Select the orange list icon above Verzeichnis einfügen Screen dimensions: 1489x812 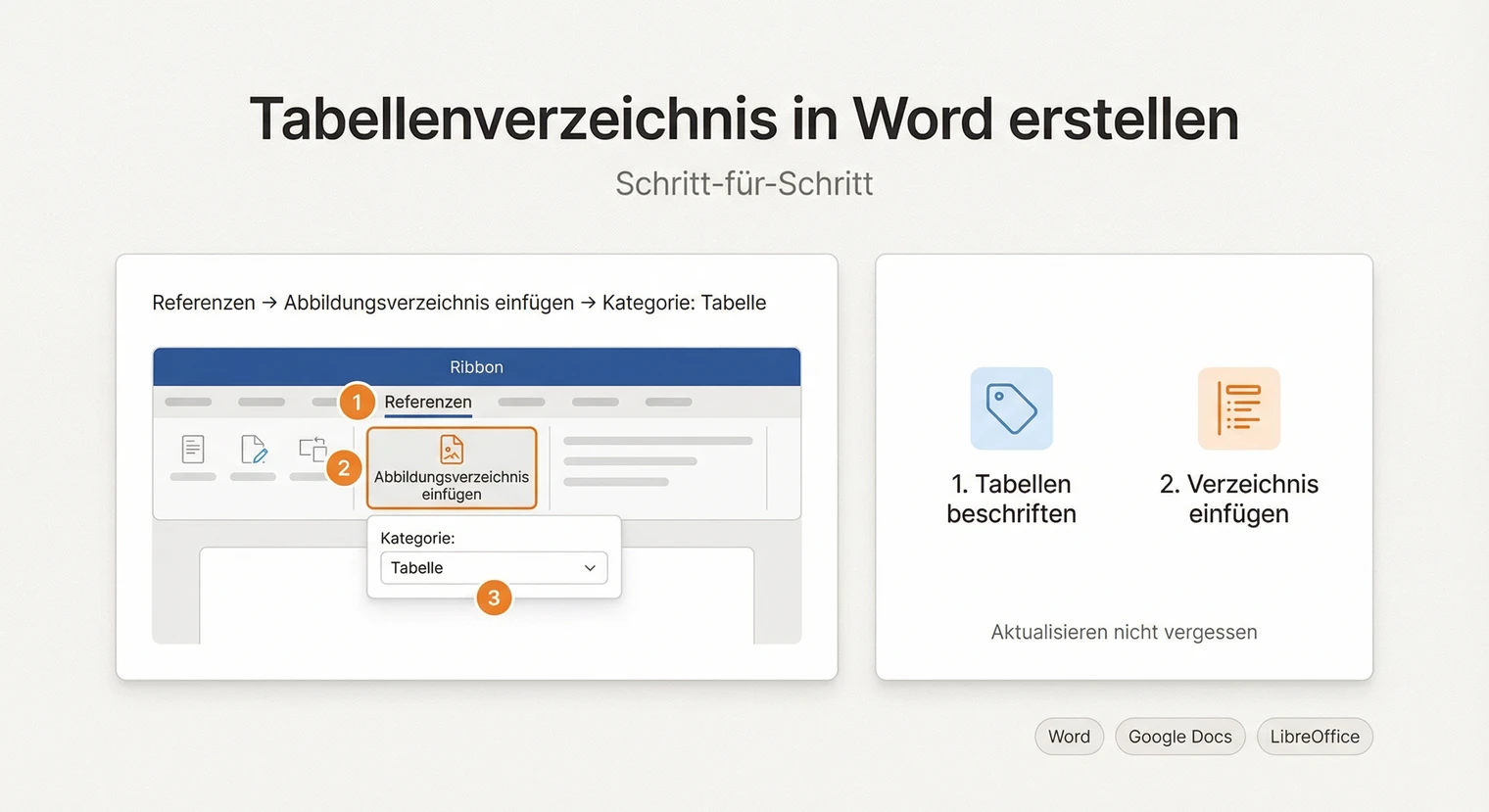(x=1238, y=408)
